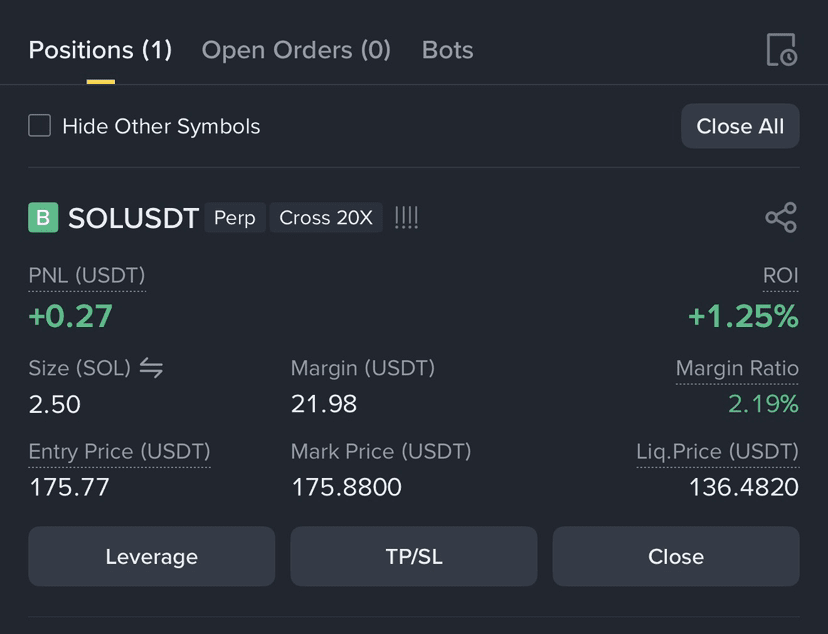Click the Close All button

[x=740, y=126]
